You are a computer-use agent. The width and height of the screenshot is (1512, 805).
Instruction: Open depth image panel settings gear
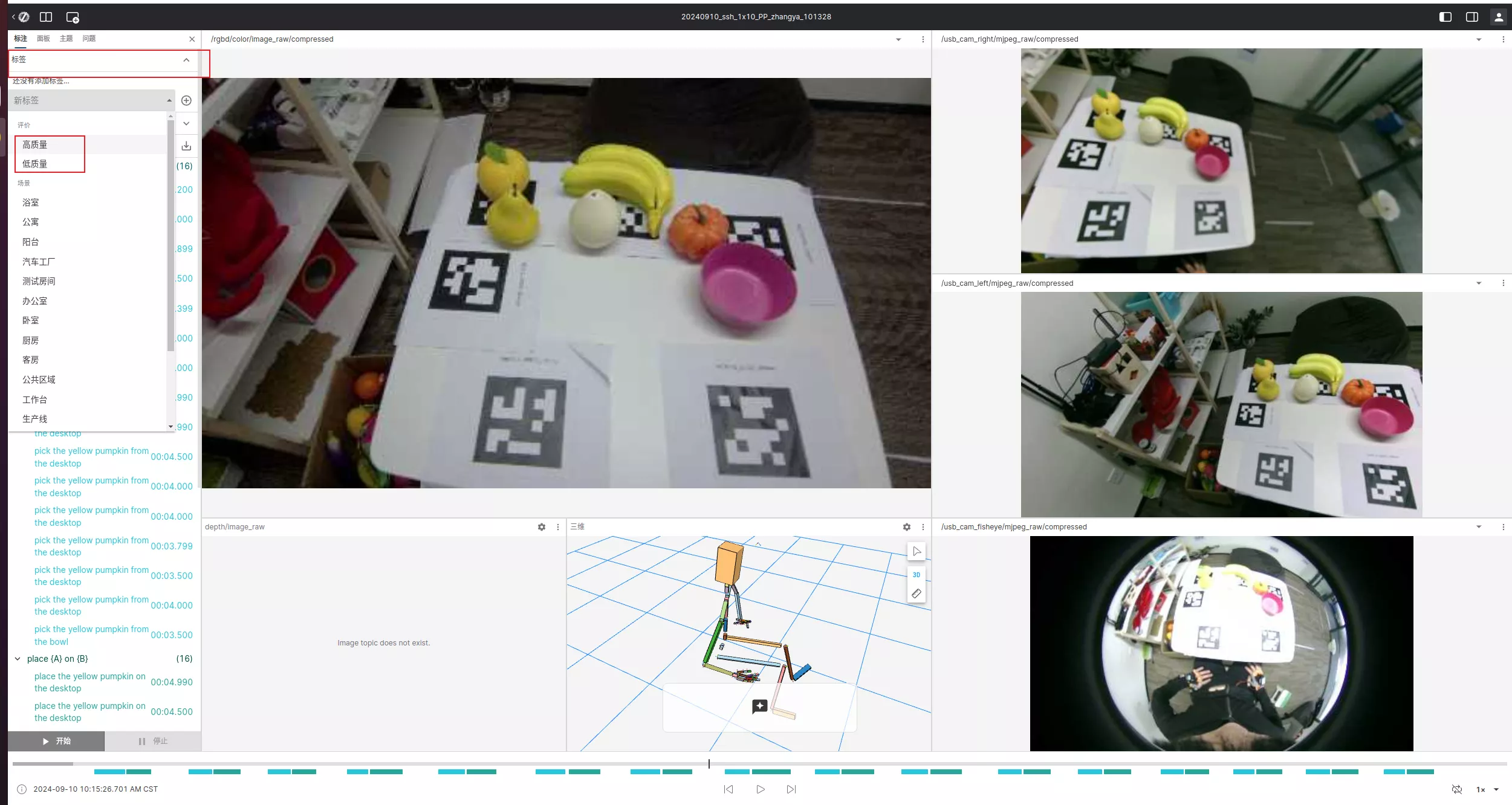[x=541, y=527]
